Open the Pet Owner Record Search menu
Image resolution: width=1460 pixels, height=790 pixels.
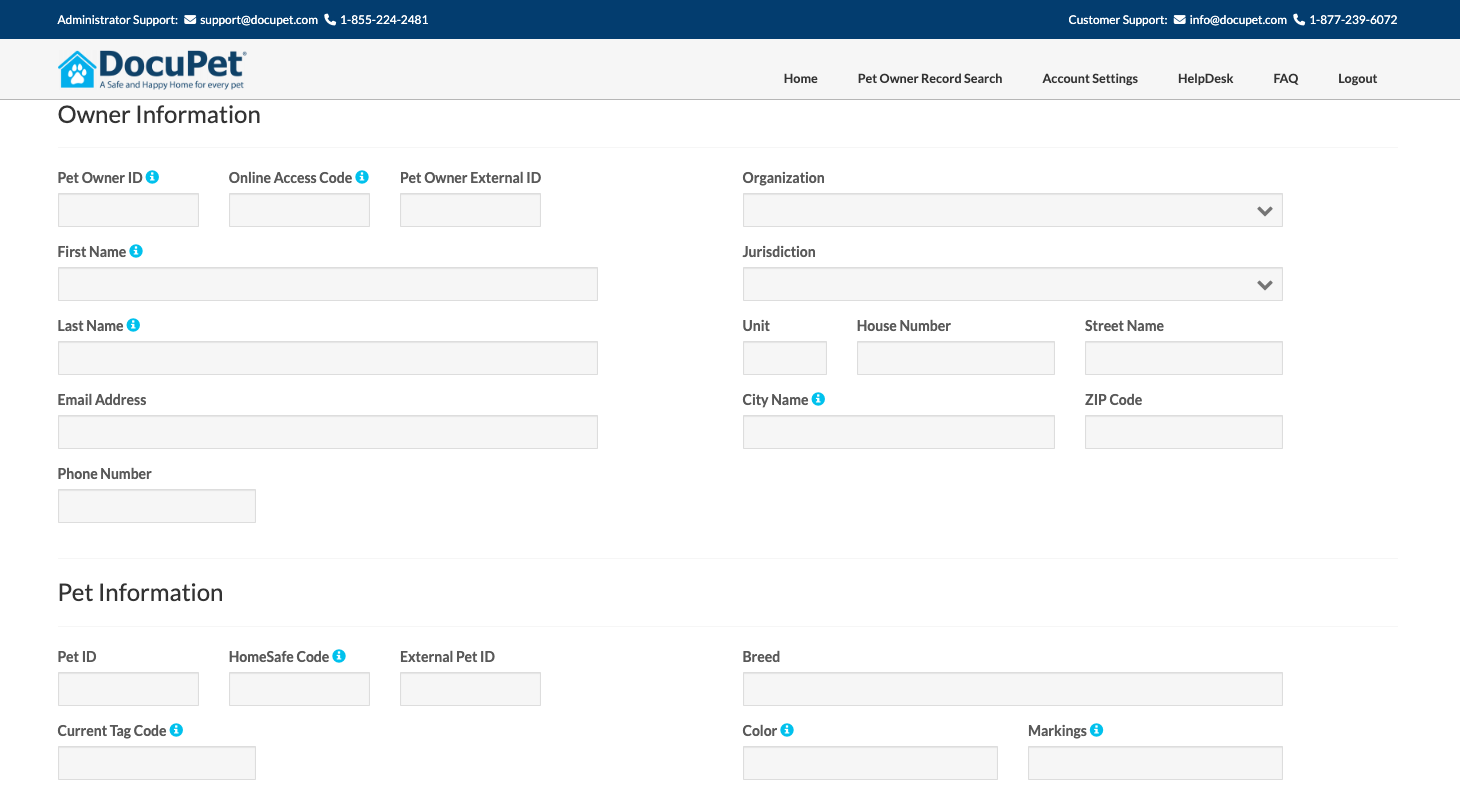coord(929,78)
